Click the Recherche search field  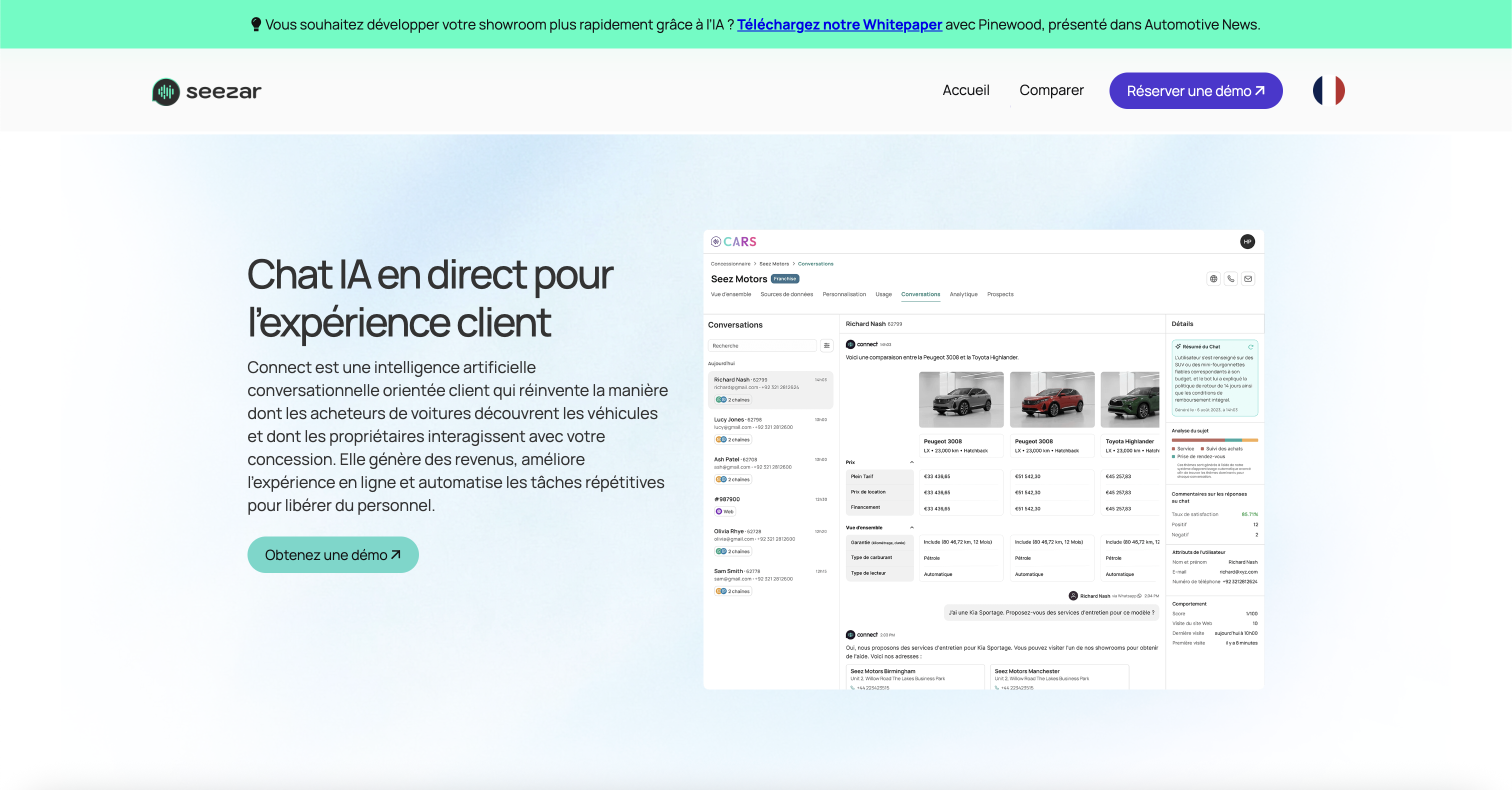click(761, 345)
